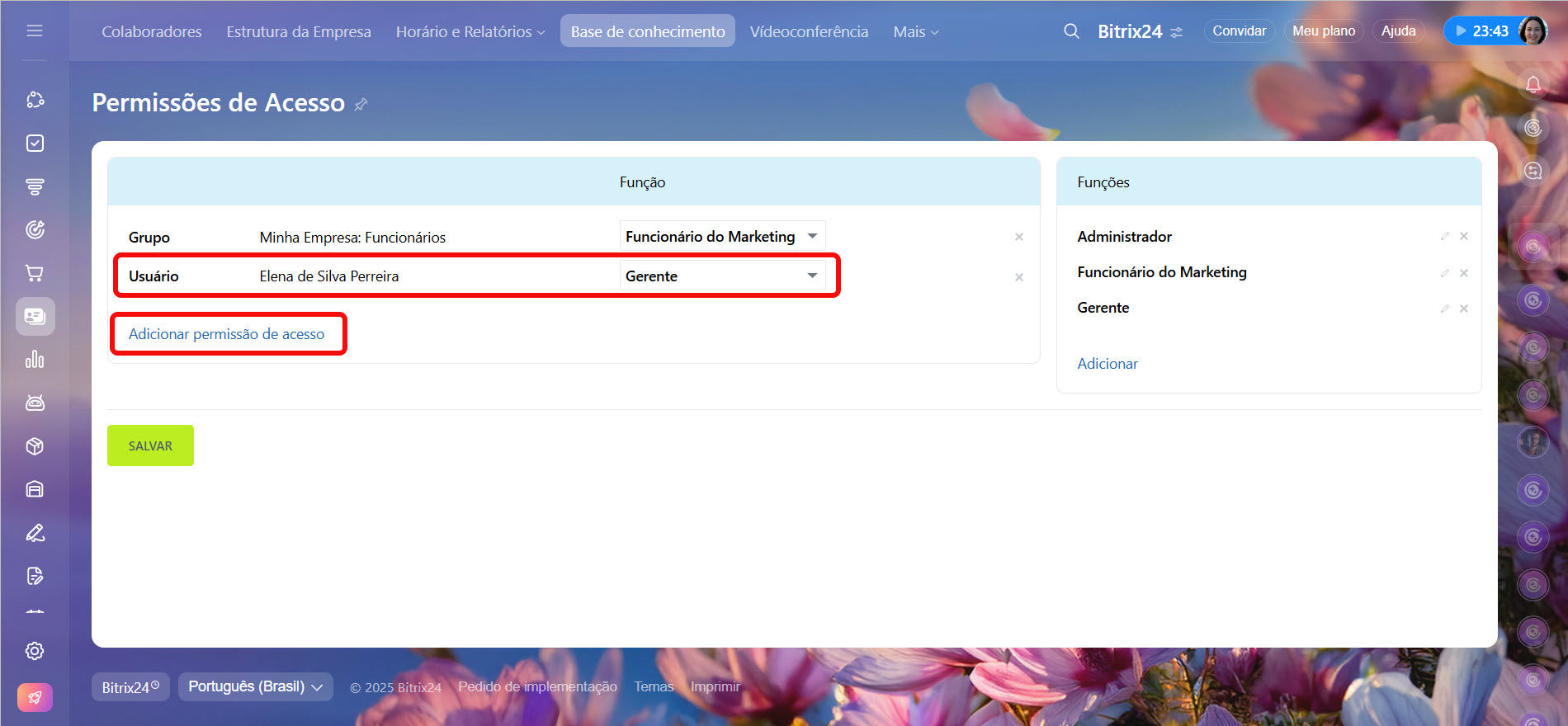Click the 23:43 work time clock

coord(1481,31)
